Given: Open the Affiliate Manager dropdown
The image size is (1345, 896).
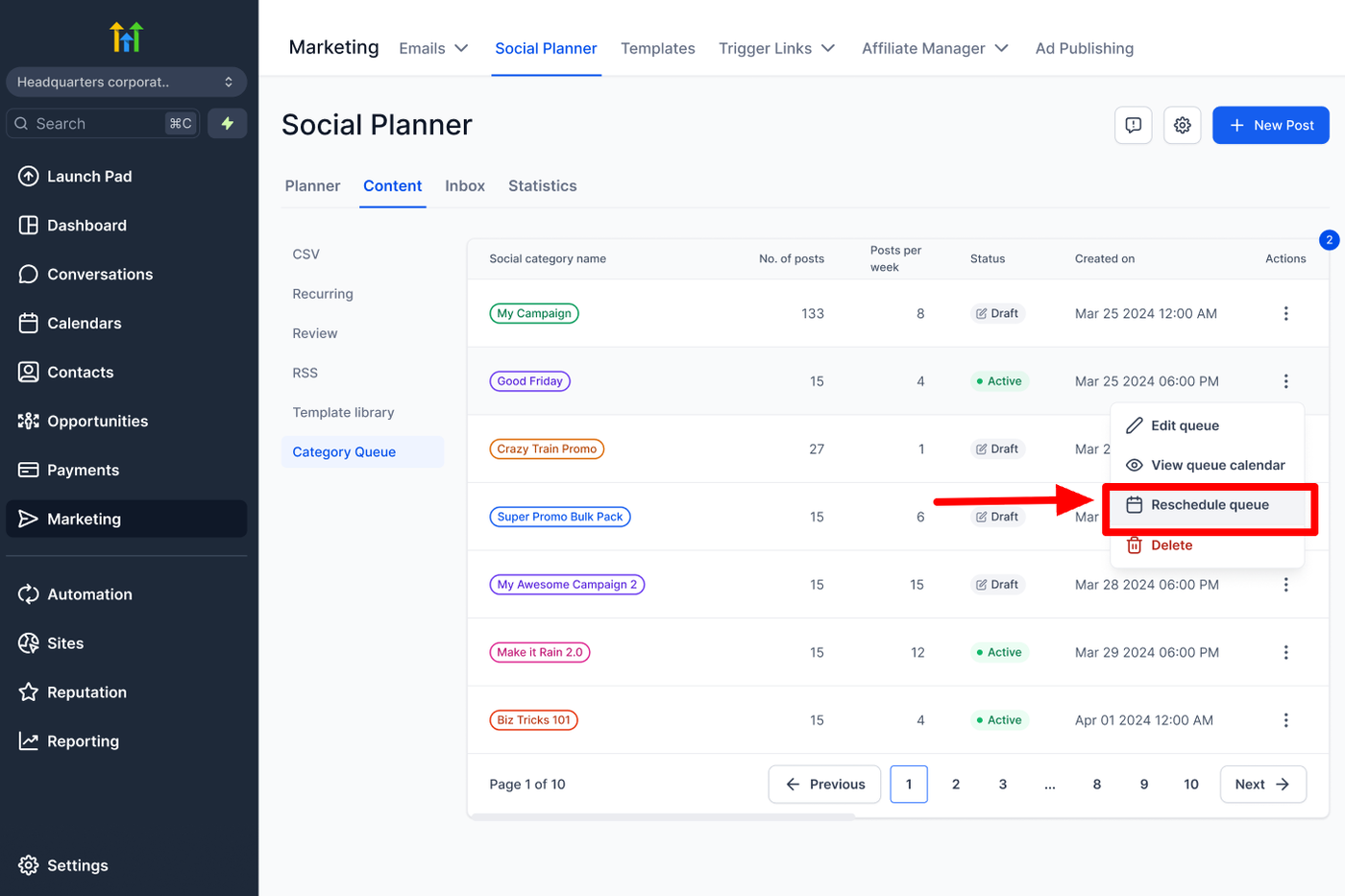Looking at the screenshot, I should point(934,48).
